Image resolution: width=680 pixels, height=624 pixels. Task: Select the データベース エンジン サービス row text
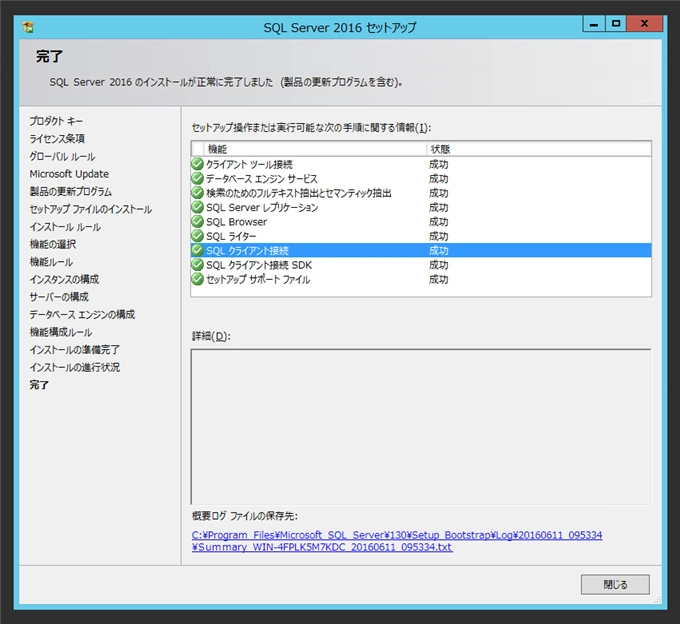(262, 179)
